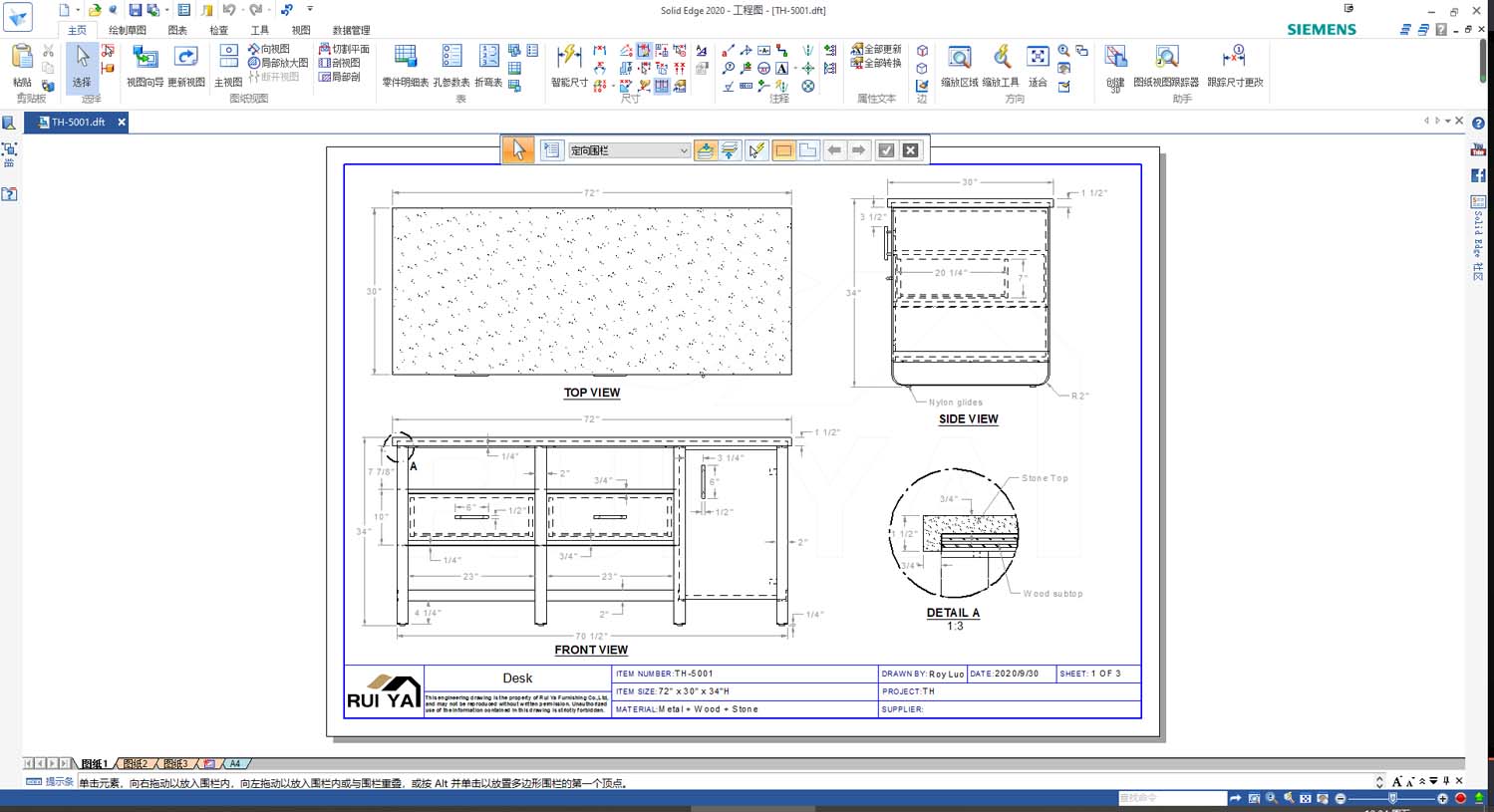Click the zoom in plus button in status bar
This screenshot has width=1494, height=812.
pos(1442,798)
